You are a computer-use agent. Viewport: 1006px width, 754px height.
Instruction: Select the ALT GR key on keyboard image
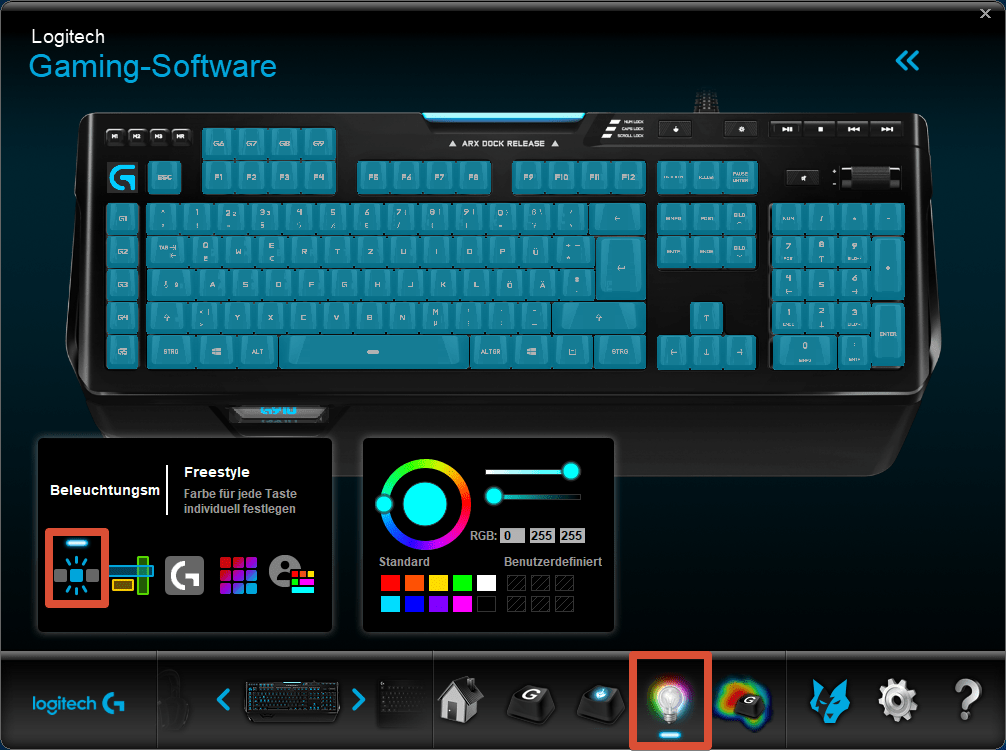pos(491,352)
